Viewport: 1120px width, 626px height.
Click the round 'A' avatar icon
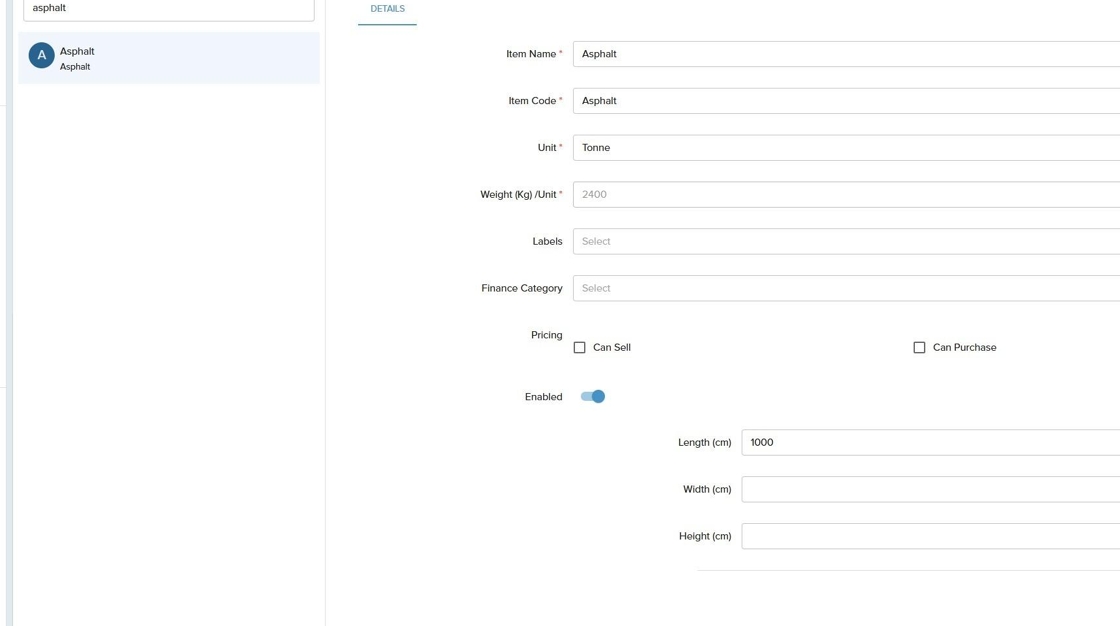41,56
